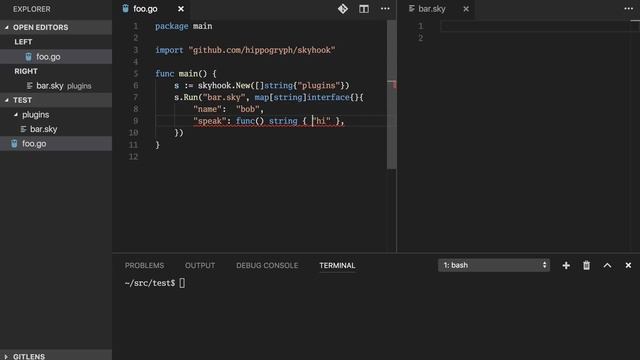Image resolution: width=640 pixels, height=360 pixels.
Task: Click the Go gopher icon on foo.go tab
Action: tap(125, 9)
